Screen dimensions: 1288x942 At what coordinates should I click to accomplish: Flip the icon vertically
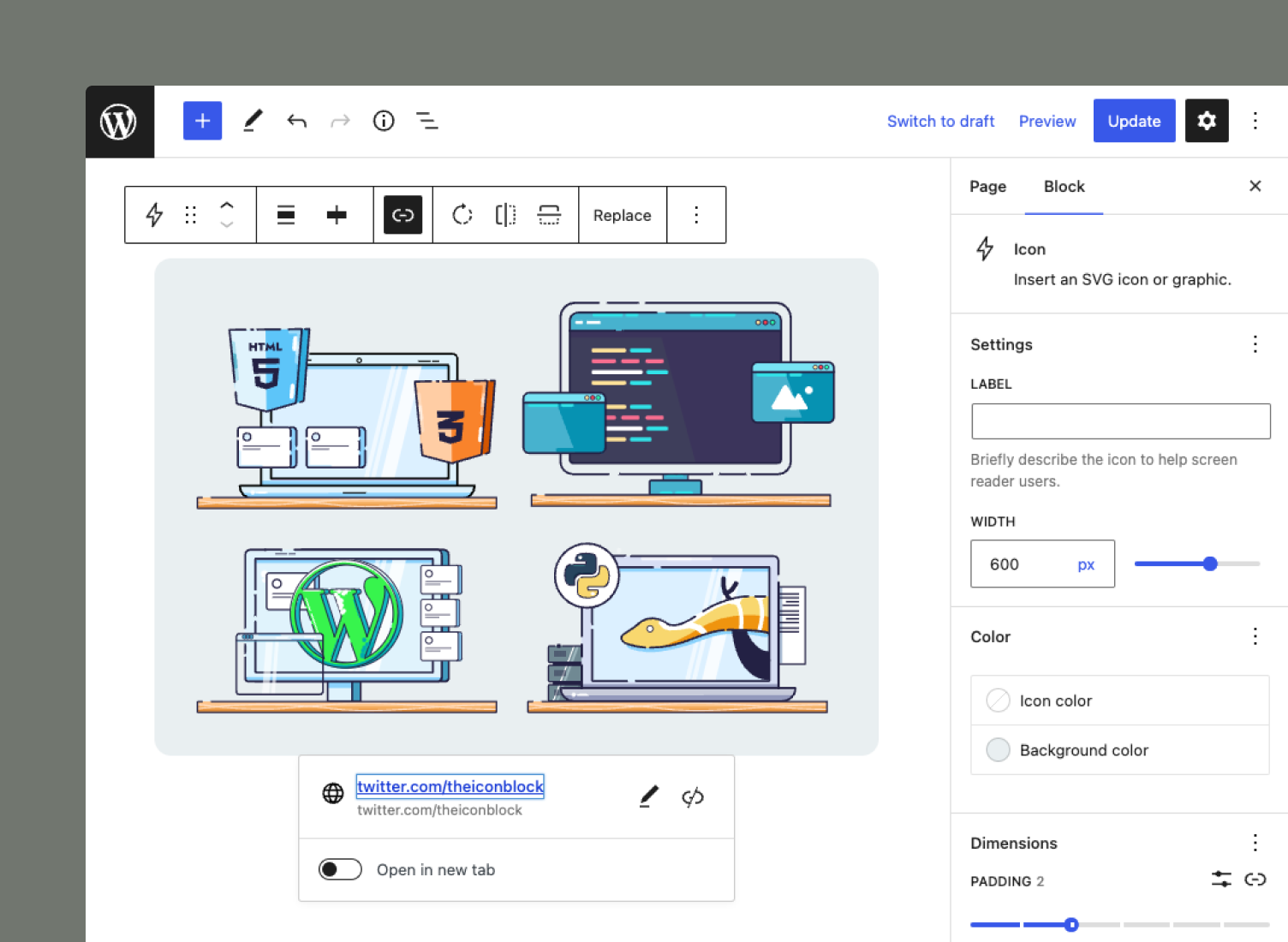tap(549, 215)
